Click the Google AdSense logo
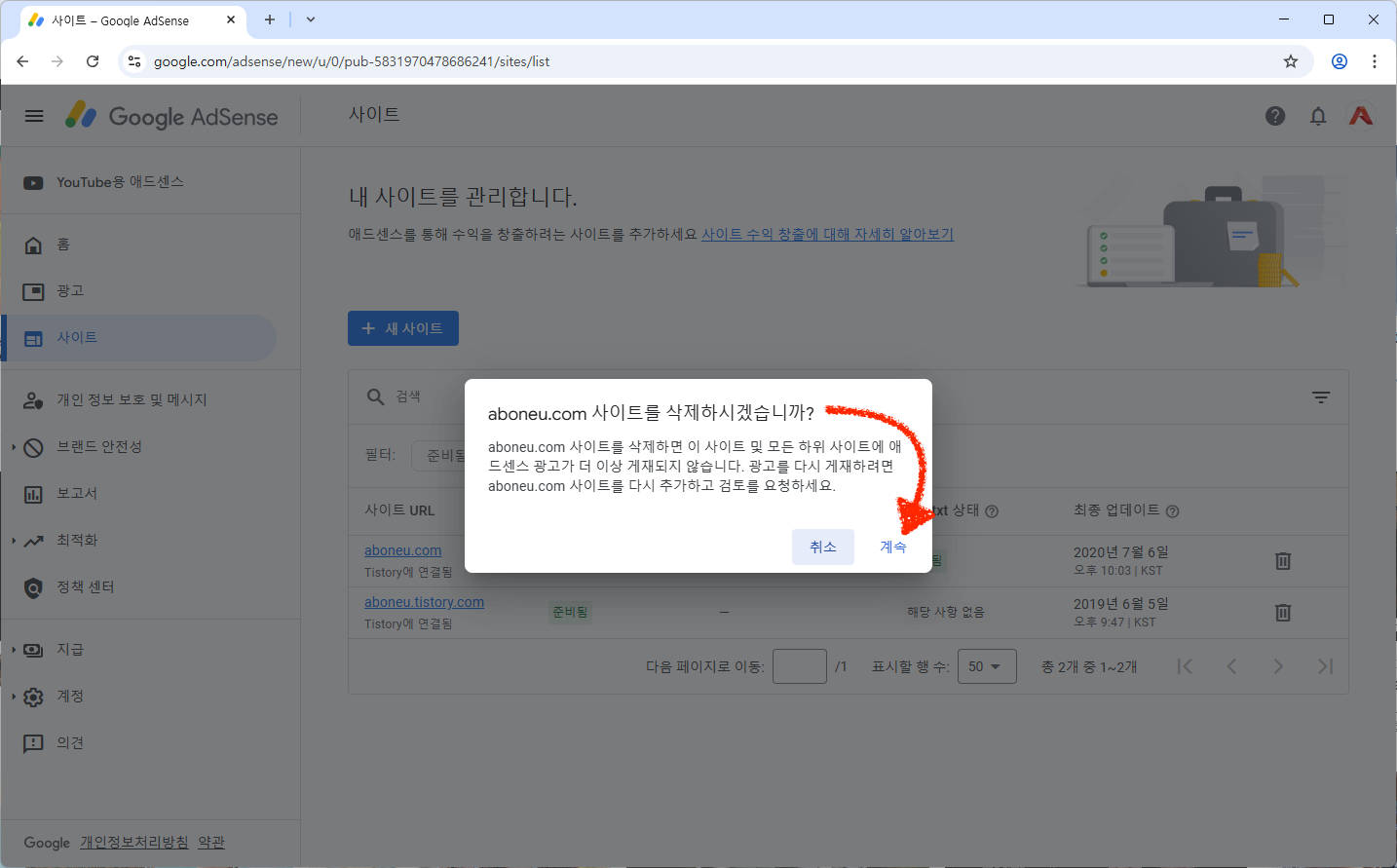The width and height of the screenshot is (1397, 868). [171, 116]
